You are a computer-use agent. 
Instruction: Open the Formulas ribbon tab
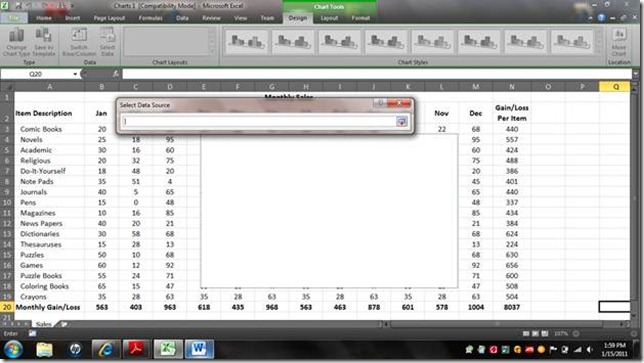[150, 18]
